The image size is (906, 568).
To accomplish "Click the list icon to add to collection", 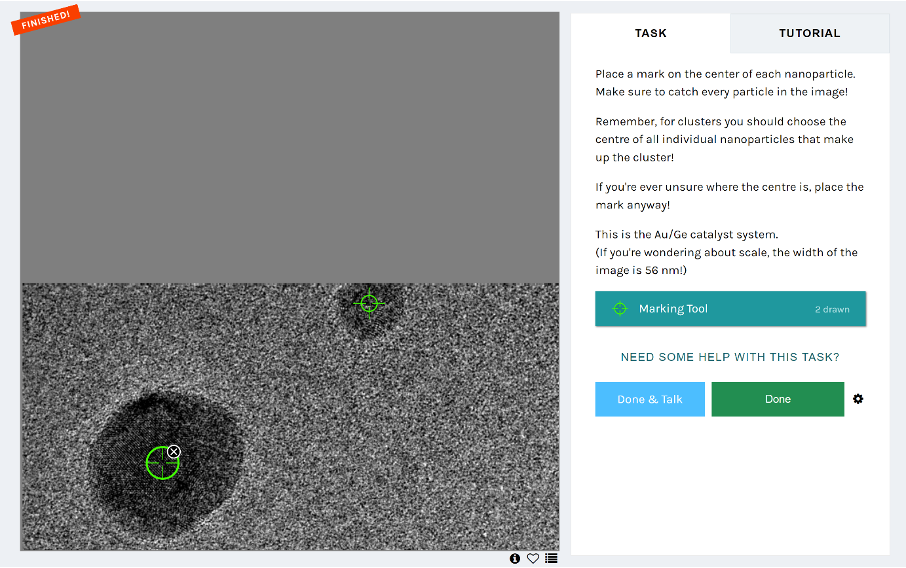I will coord(552,559).
